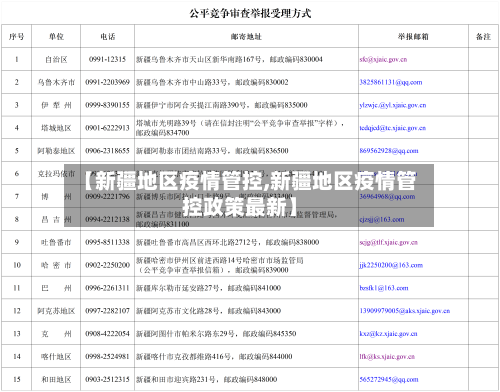The image size is (500, 392).
Task: Open the 869562928@qq.com email link
Action: point(389,151)
